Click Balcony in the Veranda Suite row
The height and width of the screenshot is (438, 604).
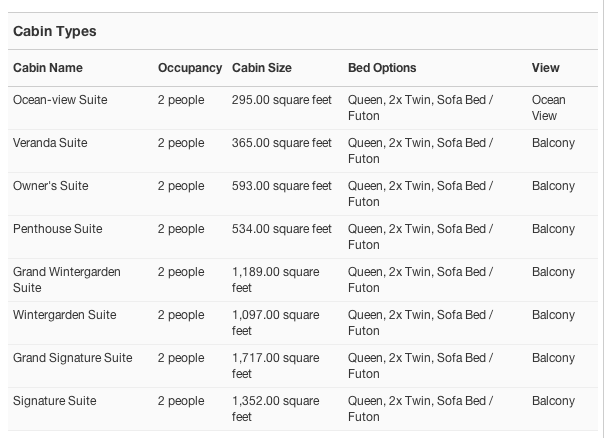(554, 143)
